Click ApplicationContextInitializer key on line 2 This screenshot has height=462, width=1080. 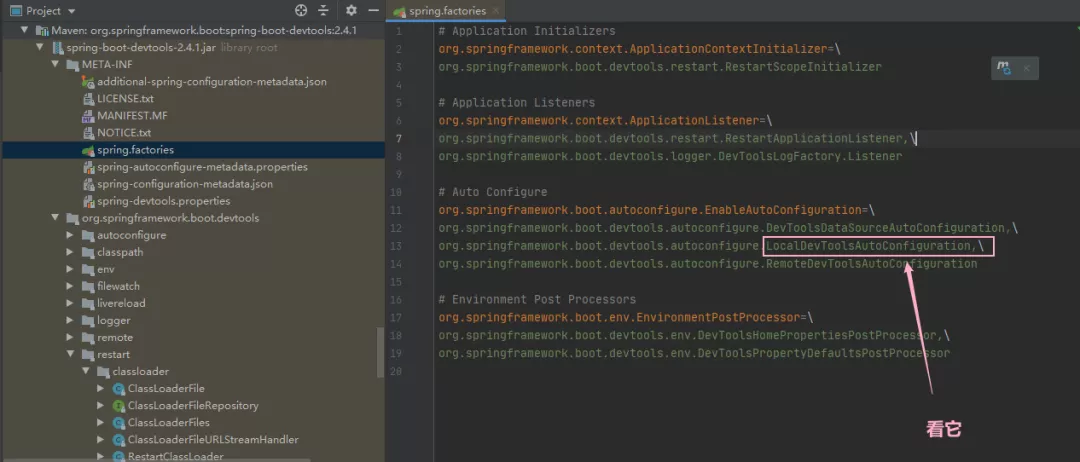point(729,49)
